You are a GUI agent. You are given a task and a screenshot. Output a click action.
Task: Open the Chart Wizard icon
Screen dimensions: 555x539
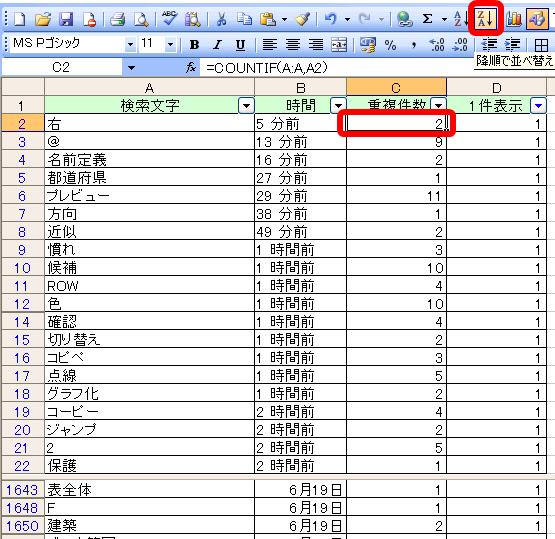click(x=514, y=18)
